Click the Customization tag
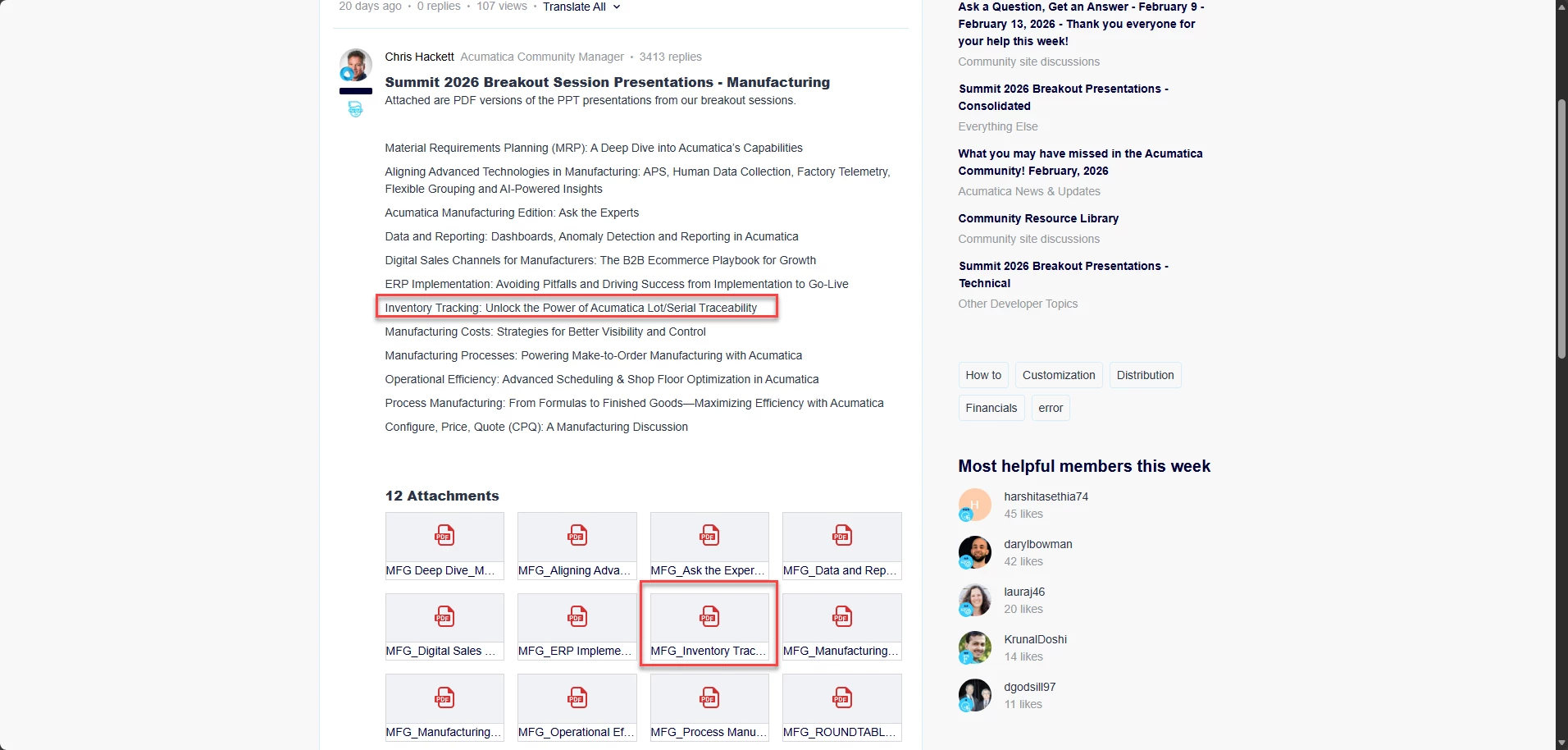Viewport: 1568px width, 750px height. 1059,375
